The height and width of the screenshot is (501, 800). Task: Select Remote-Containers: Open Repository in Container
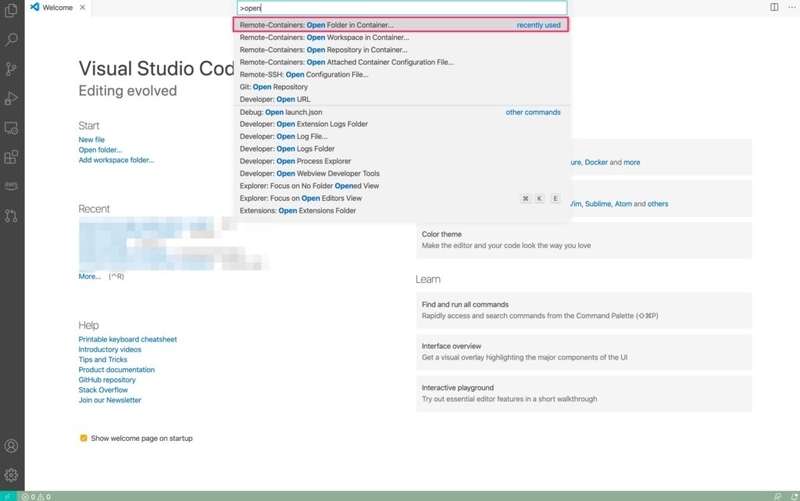point(401,49)
